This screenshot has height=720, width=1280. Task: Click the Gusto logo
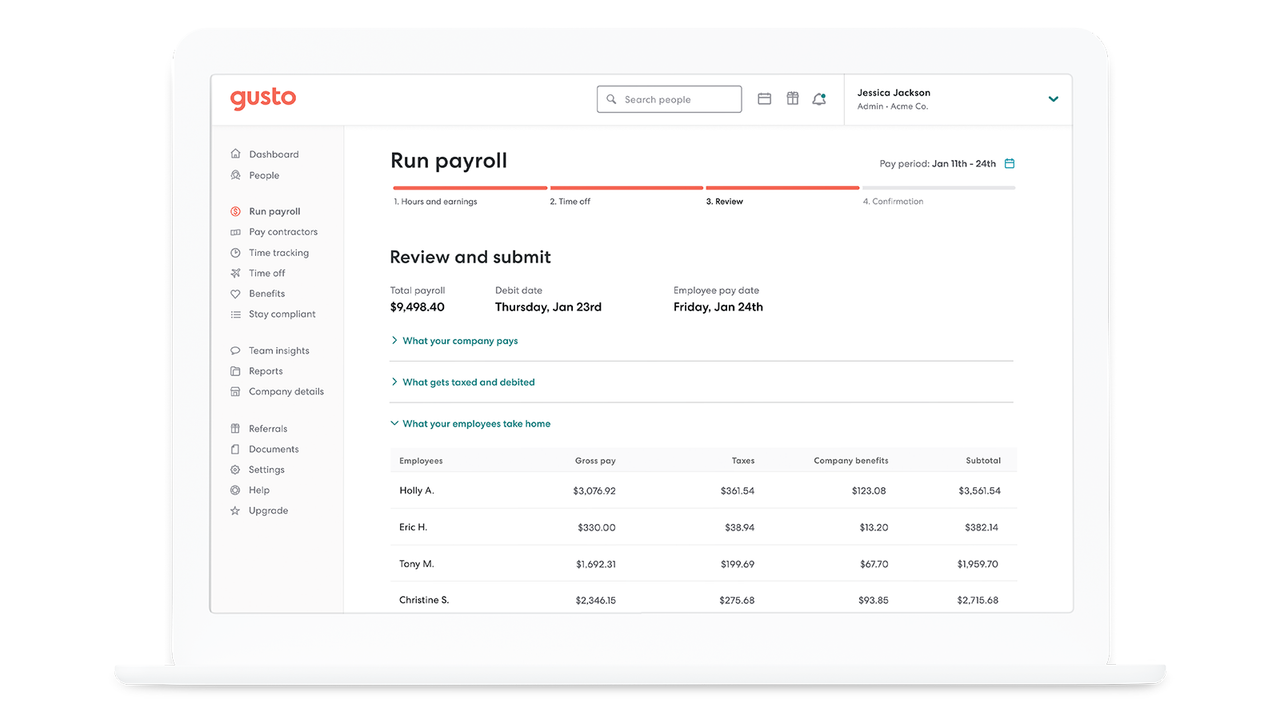tap(263, 98)
